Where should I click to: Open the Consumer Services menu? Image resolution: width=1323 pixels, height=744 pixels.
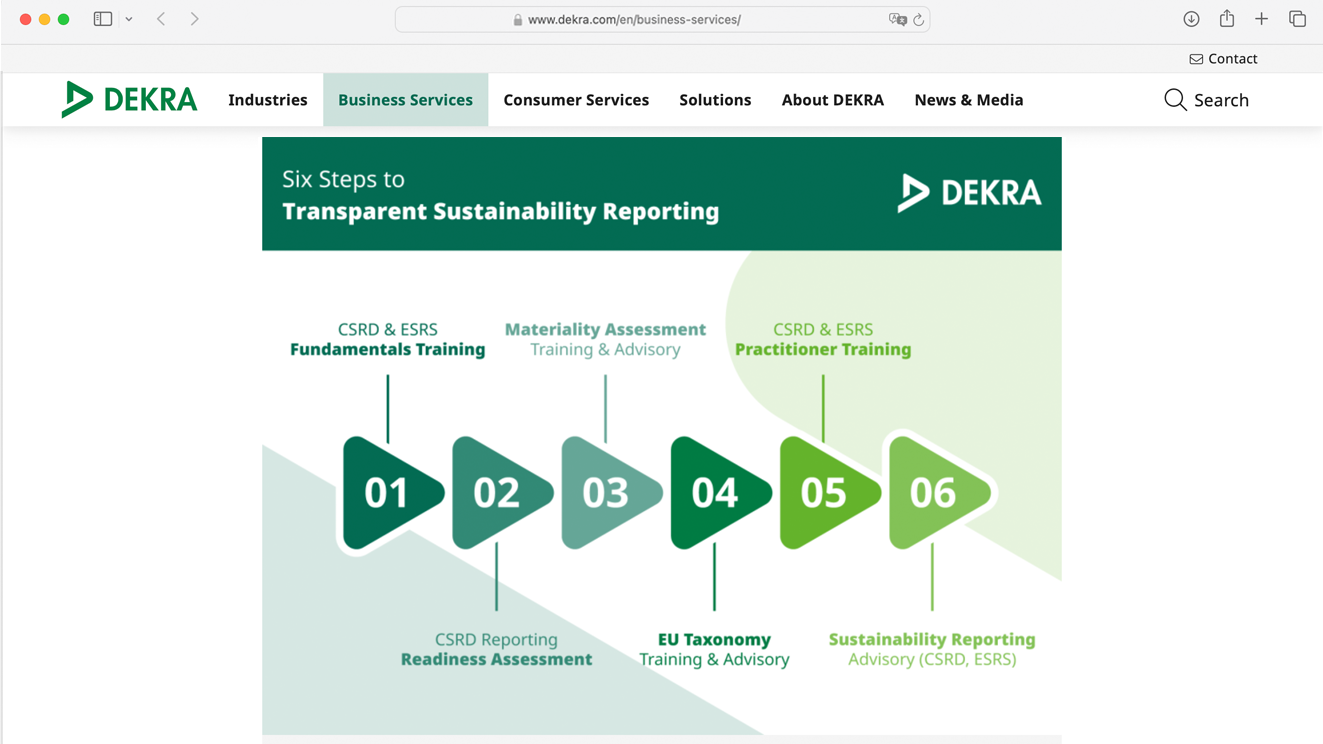coord(576,100)
